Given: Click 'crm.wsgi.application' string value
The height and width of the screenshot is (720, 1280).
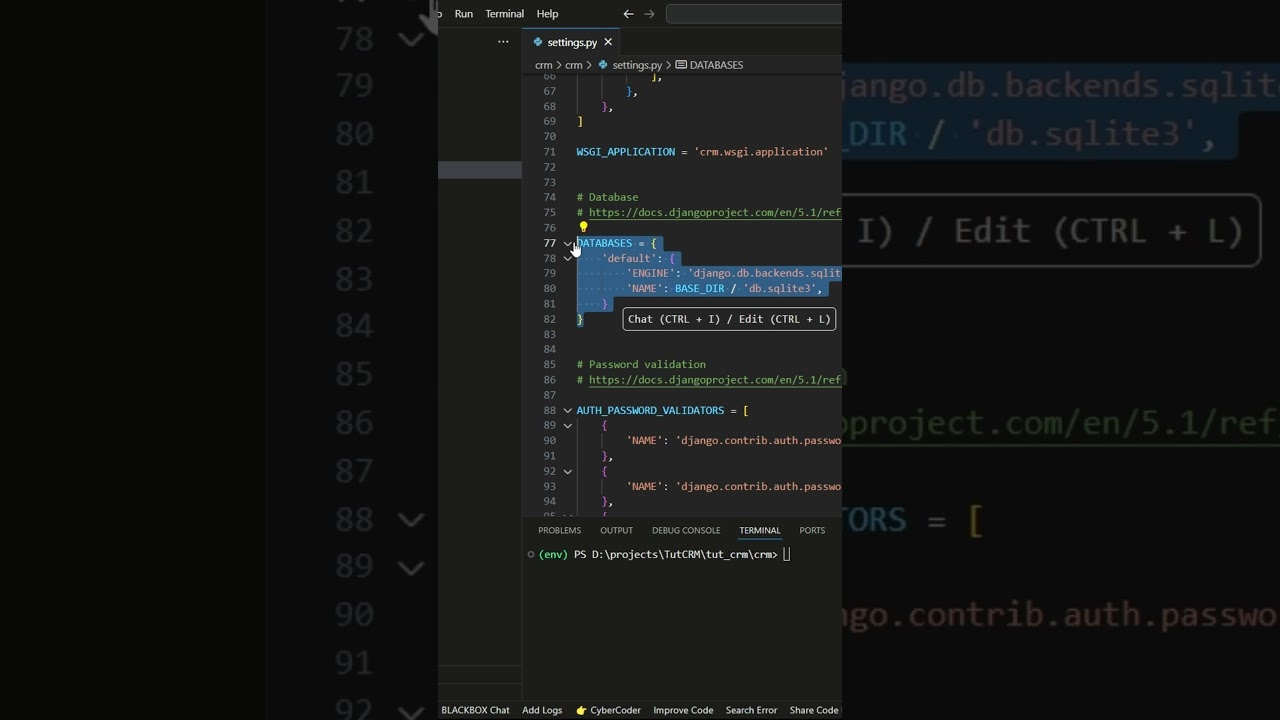Looking at the screenshot, I should [x=761, y=152].
